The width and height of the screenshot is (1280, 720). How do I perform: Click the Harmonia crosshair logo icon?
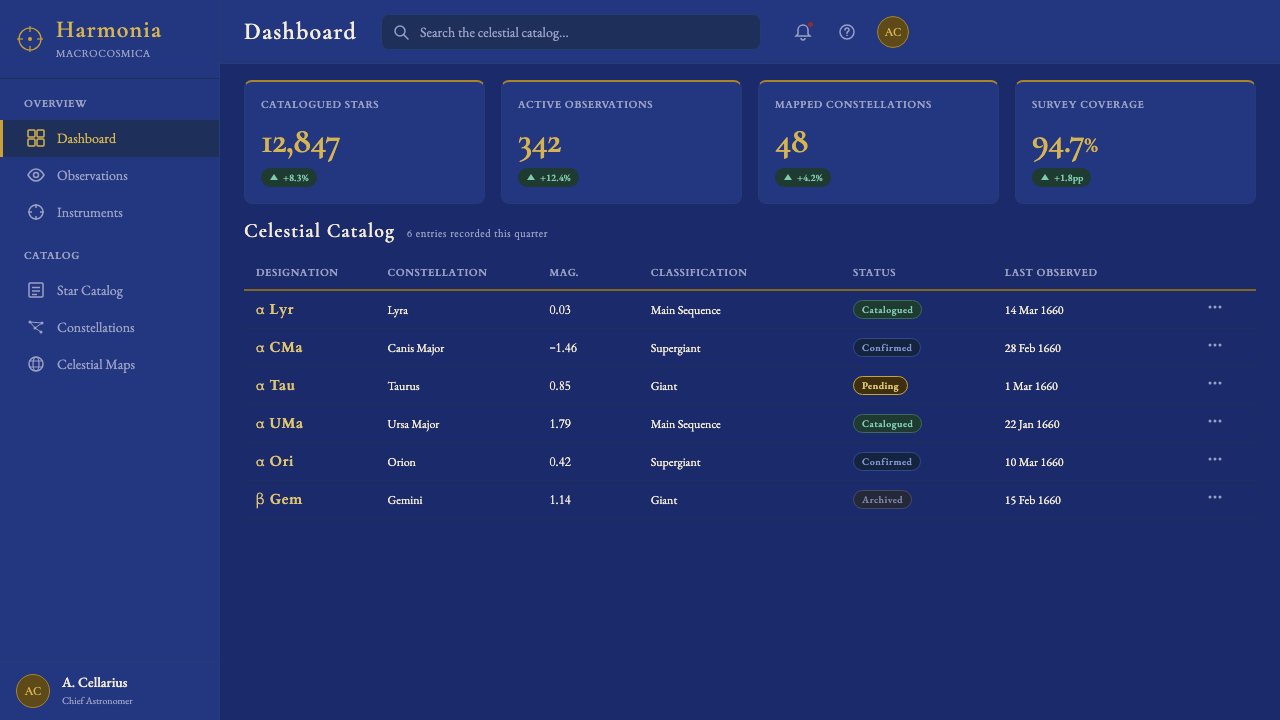[30, 39]
